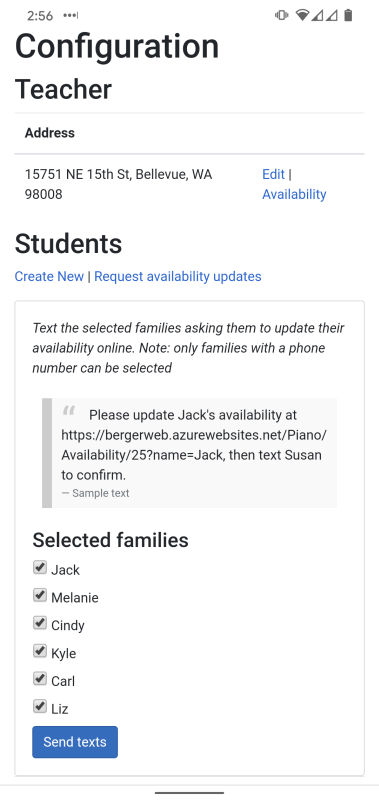Image resolution: width=379 pixels, height=800 pixels.
Task: Uncheck the Melanie family checkbox
Action: point(40,595)
